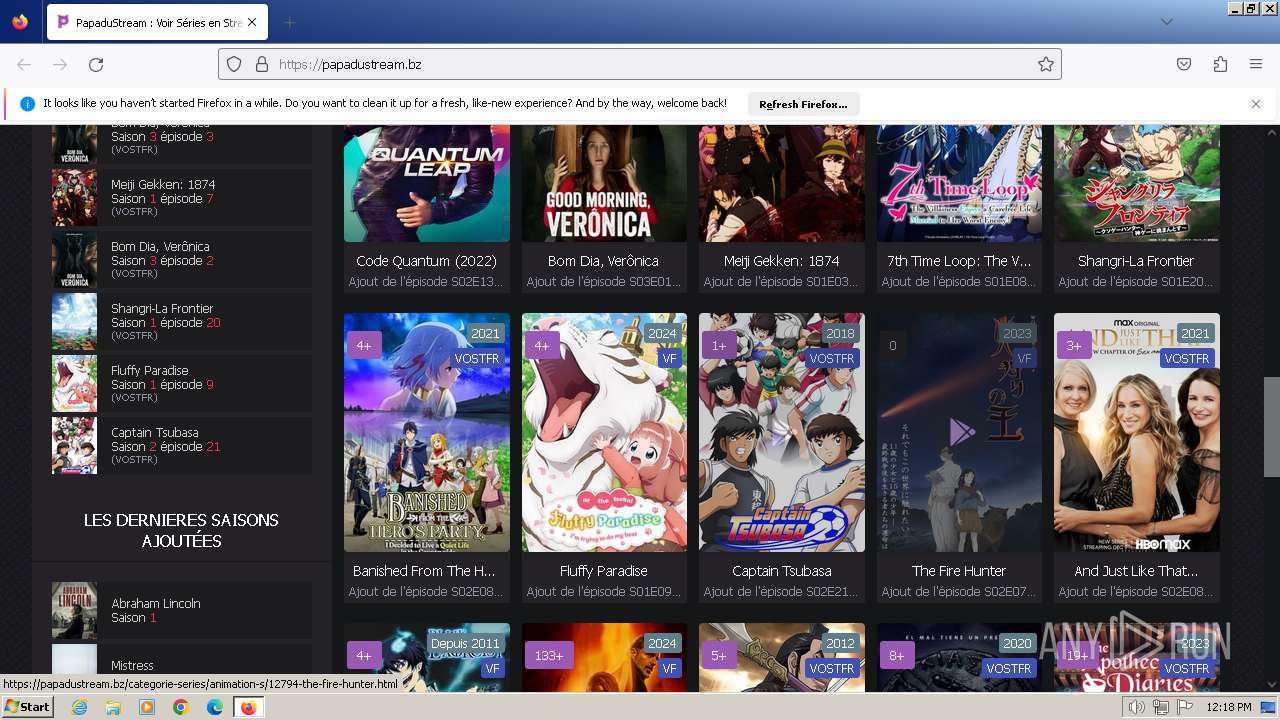Launch Edge from the taskbar
1280x720 pixels.
coord(215,707)
